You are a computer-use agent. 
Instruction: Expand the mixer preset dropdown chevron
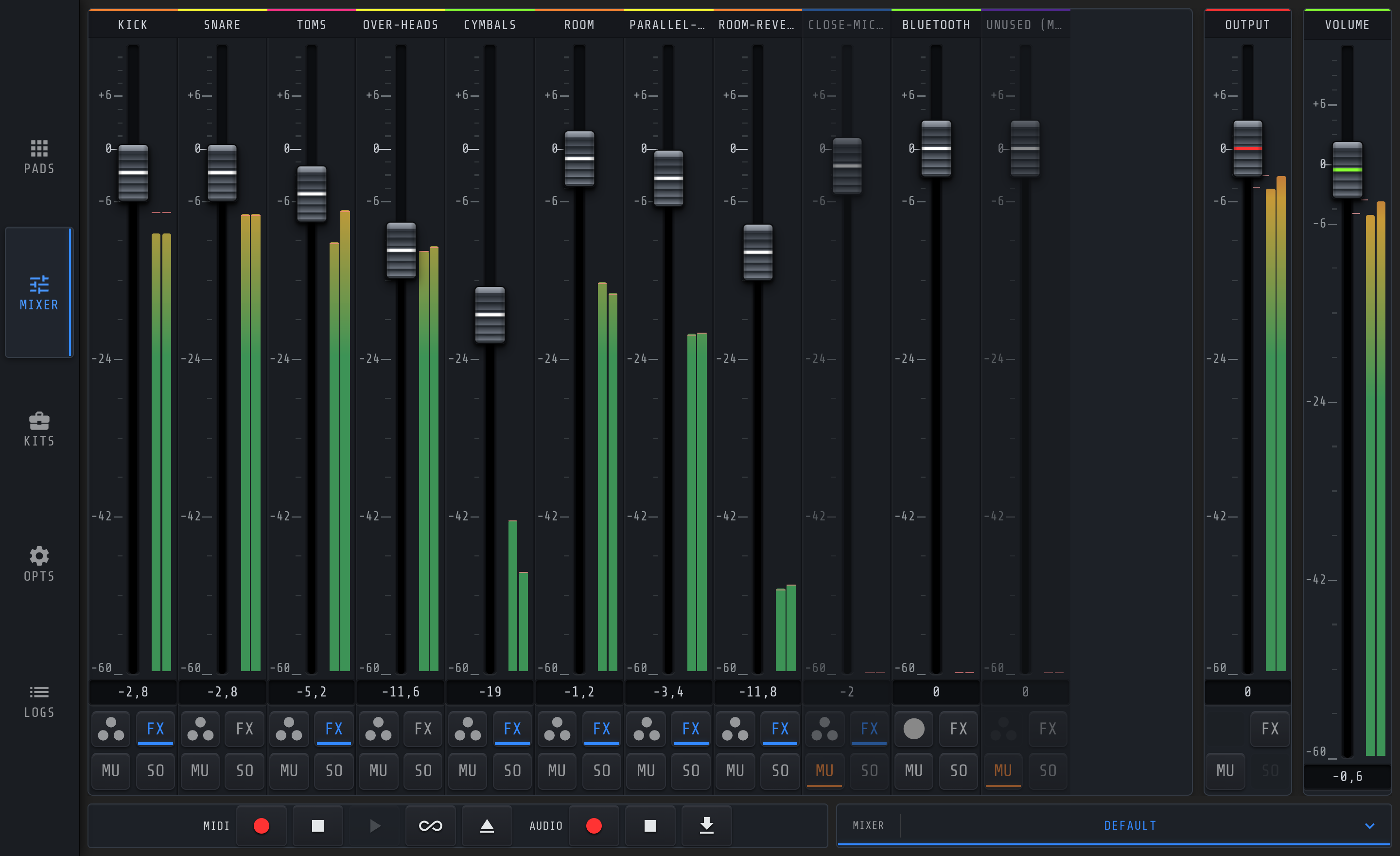(x=1369, y=825)
